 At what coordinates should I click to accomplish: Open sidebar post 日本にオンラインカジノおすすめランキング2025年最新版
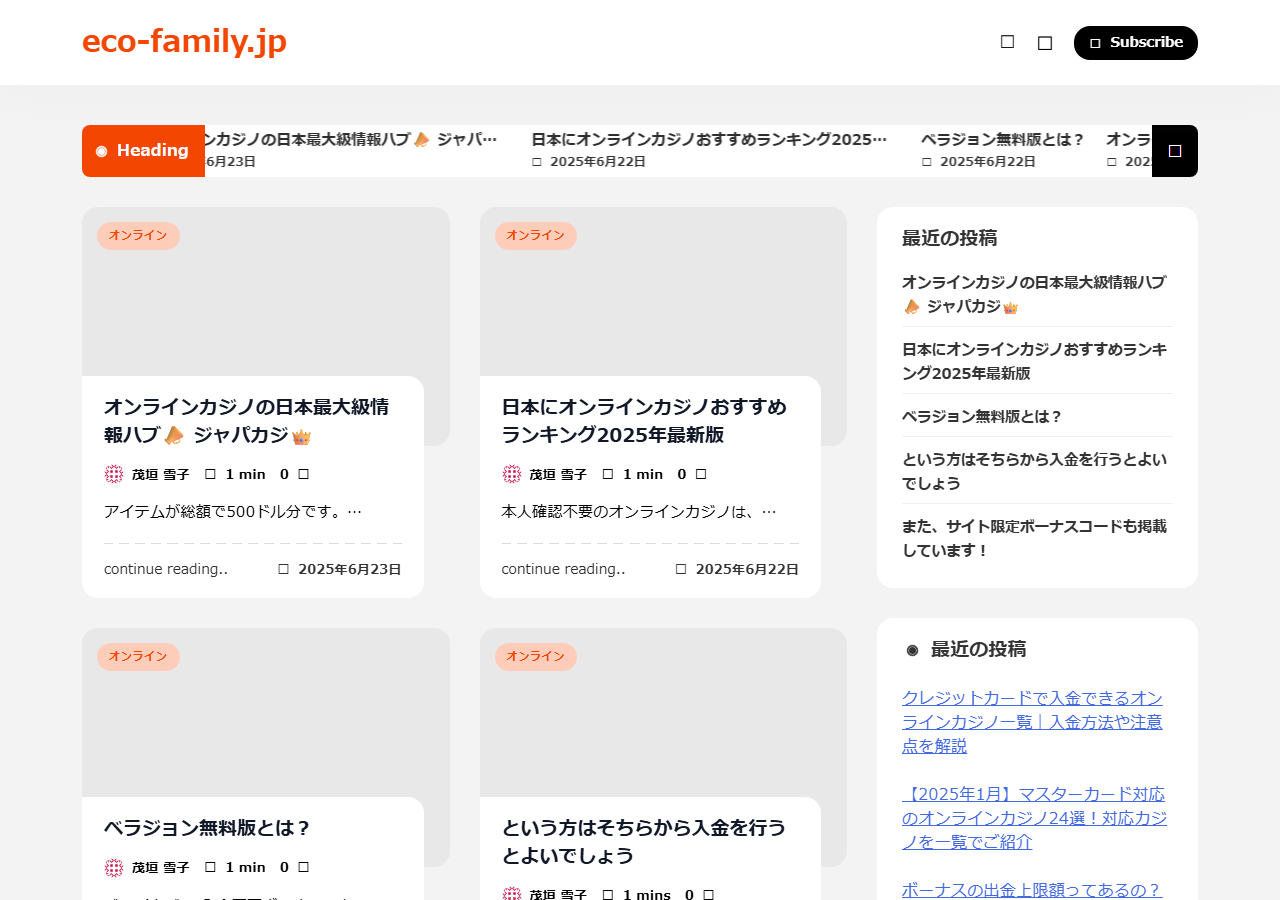[x=1034, y=362]
